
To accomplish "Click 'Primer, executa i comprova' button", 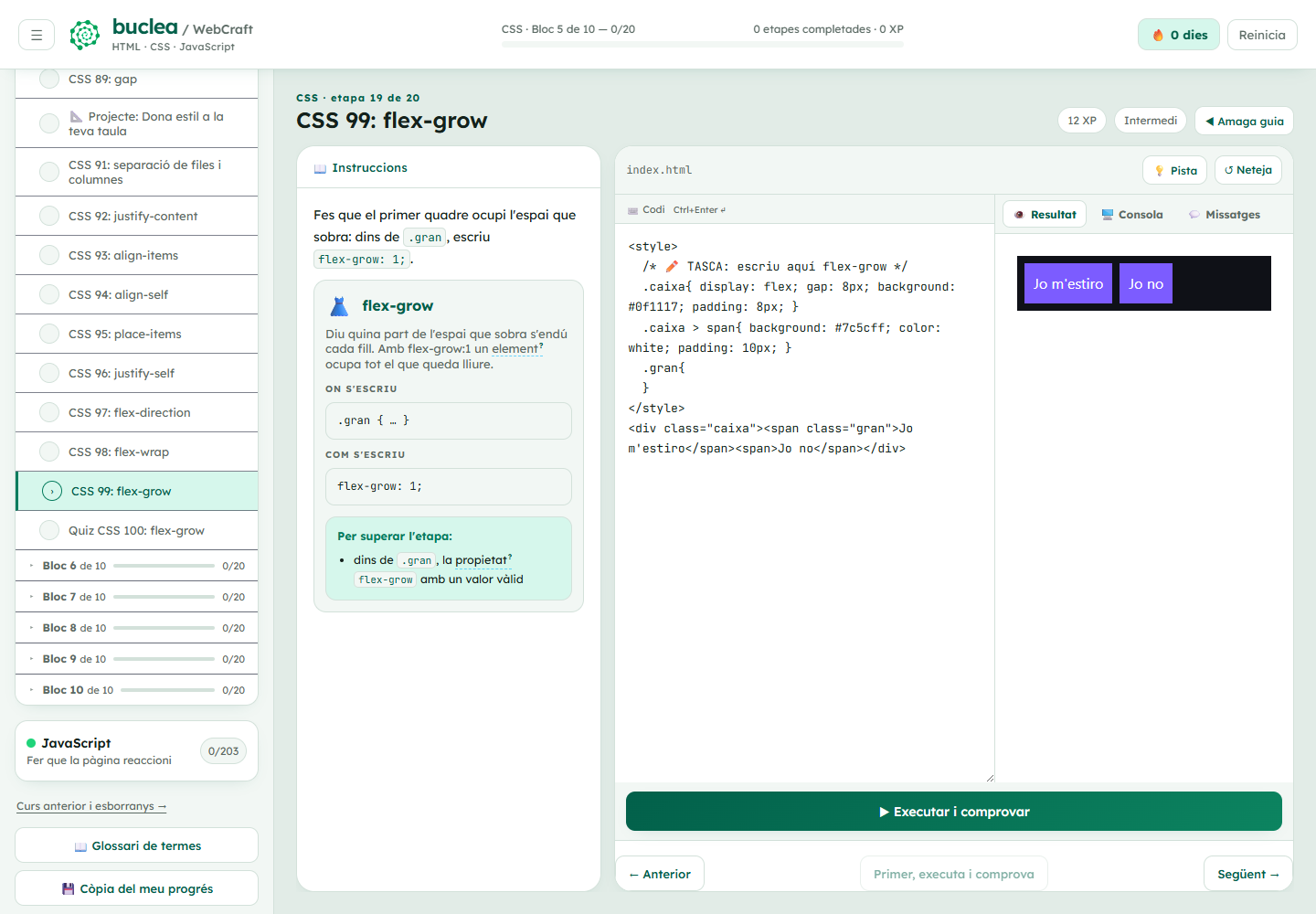I will point(954,874).
